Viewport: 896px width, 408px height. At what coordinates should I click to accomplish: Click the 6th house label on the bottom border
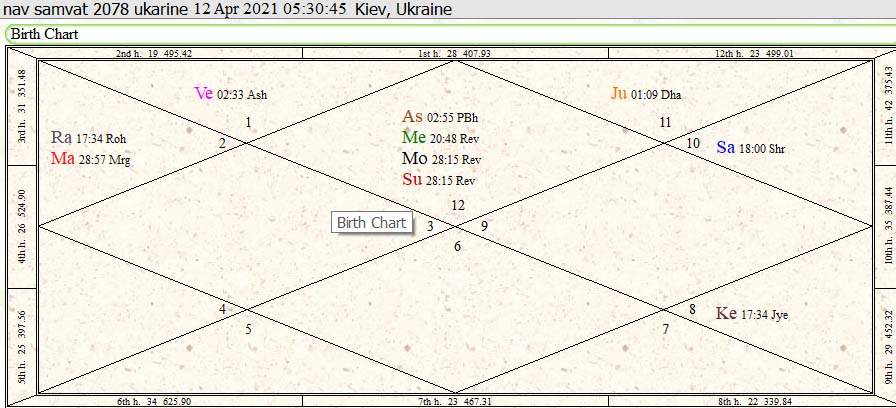[154, 401]
